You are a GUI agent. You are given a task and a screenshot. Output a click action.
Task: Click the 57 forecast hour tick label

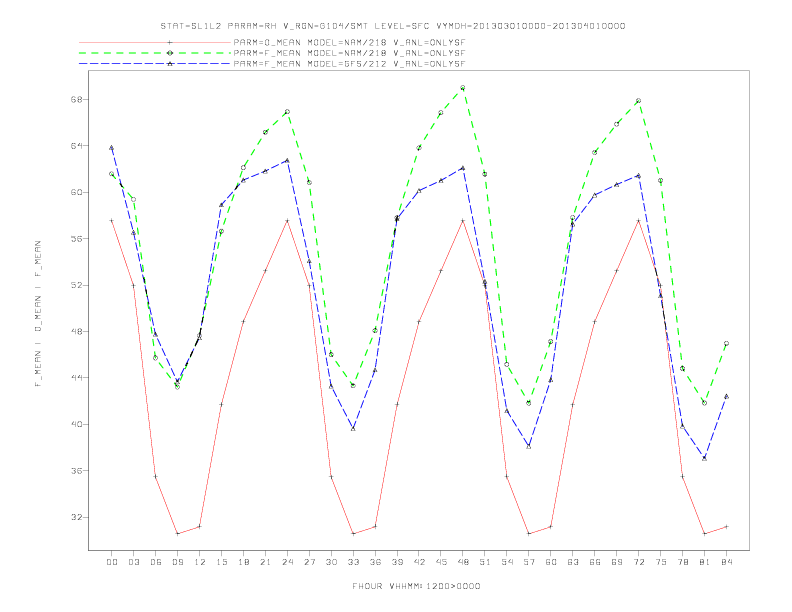pos(529,562)
